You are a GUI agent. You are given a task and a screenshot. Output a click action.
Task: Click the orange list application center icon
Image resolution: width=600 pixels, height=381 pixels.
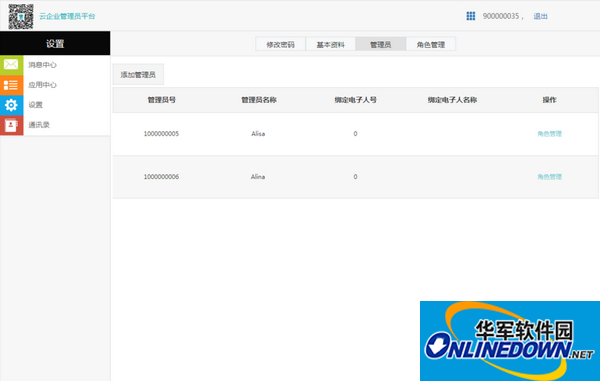11,85
